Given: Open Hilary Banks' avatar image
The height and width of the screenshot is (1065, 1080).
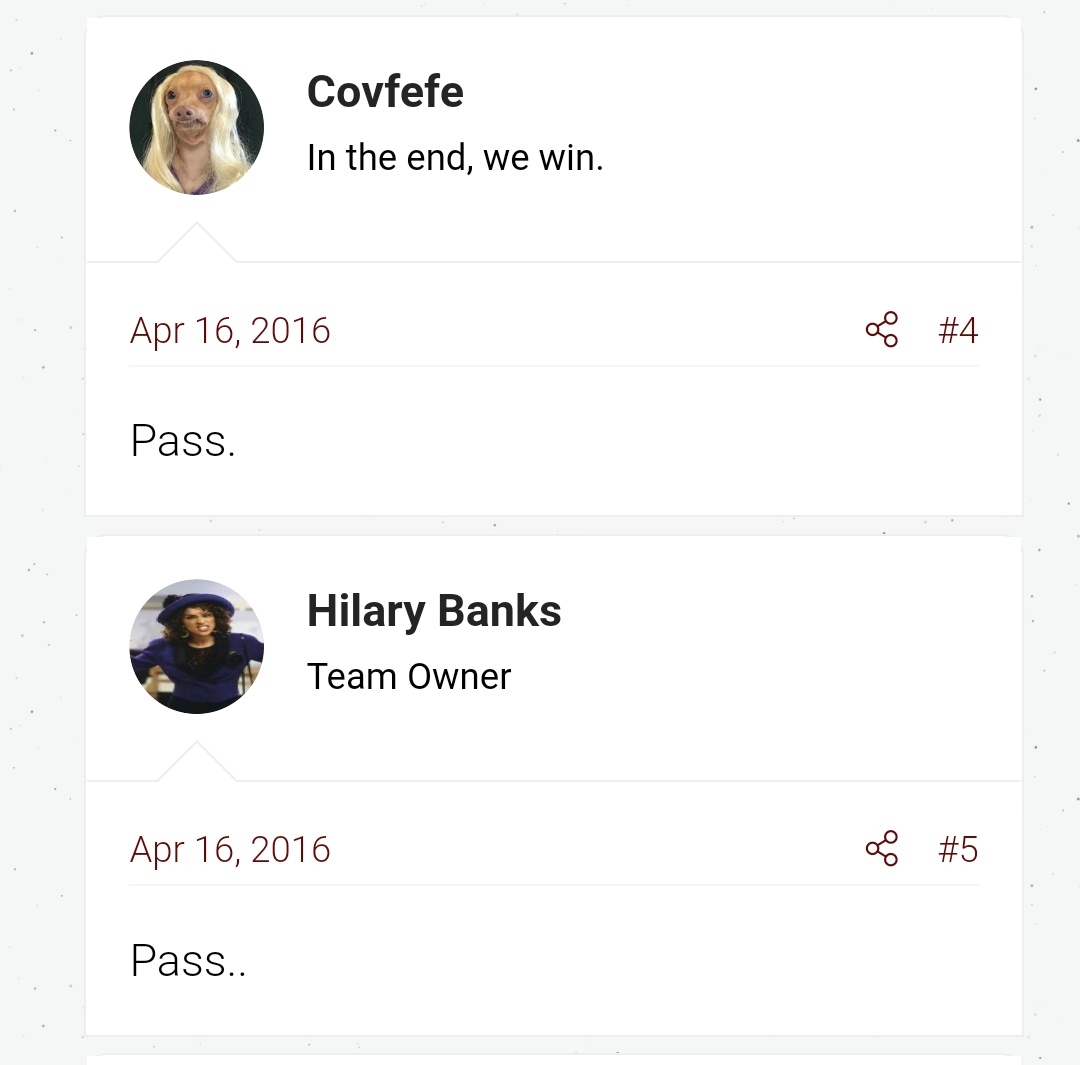Looking at the screenshot, I should coord(196,646).
